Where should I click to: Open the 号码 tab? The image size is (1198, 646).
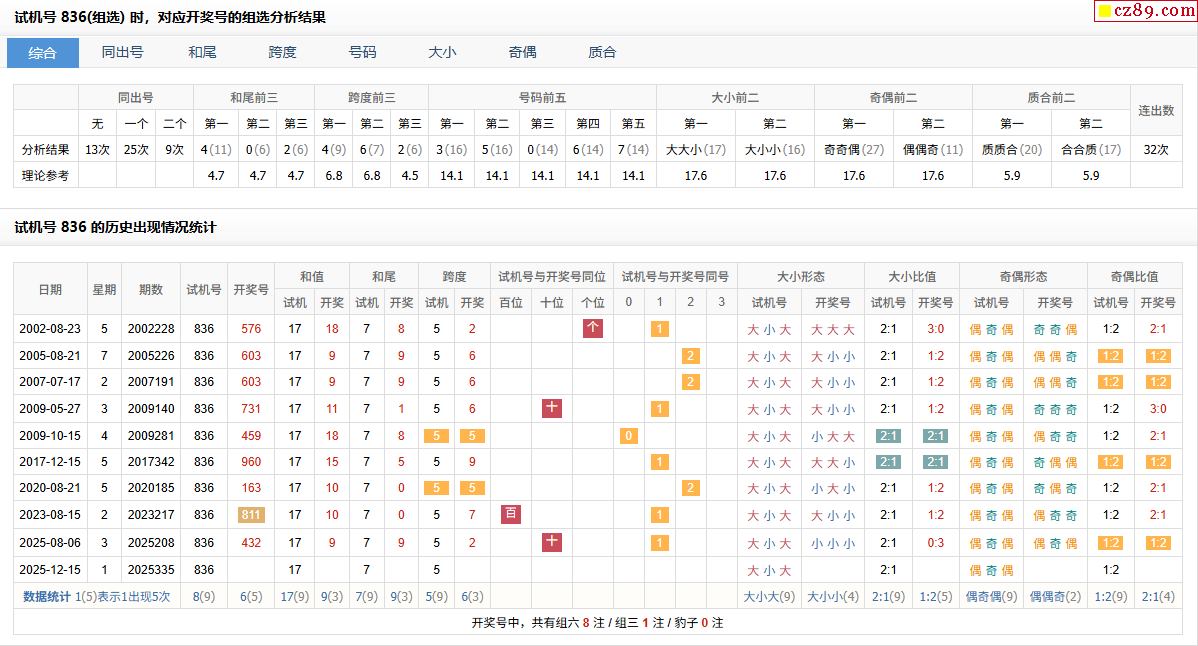pyautogui.click(x=362, y=53)
